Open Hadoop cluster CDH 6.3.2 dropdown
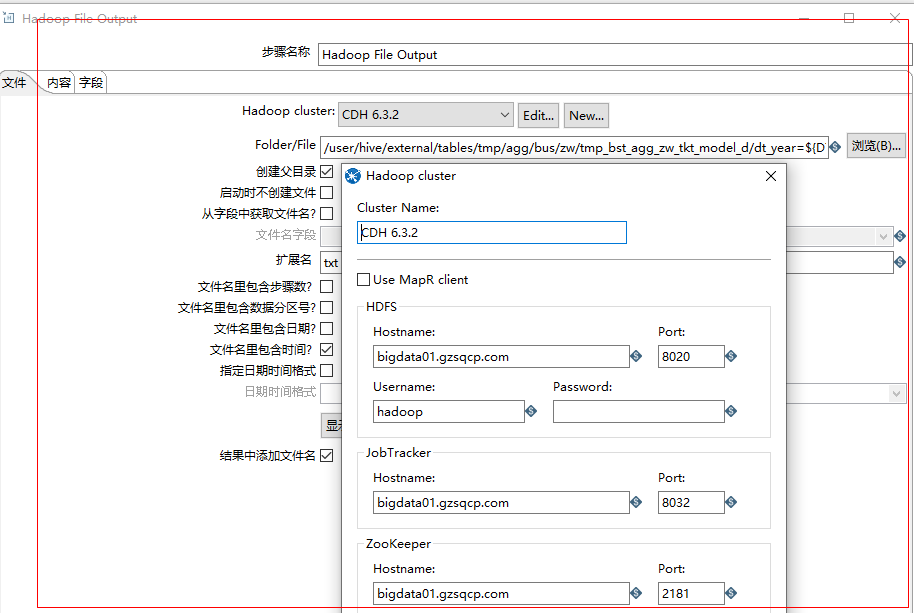Image resolution: width=914 pixels, height=613 pixels. 426,115
